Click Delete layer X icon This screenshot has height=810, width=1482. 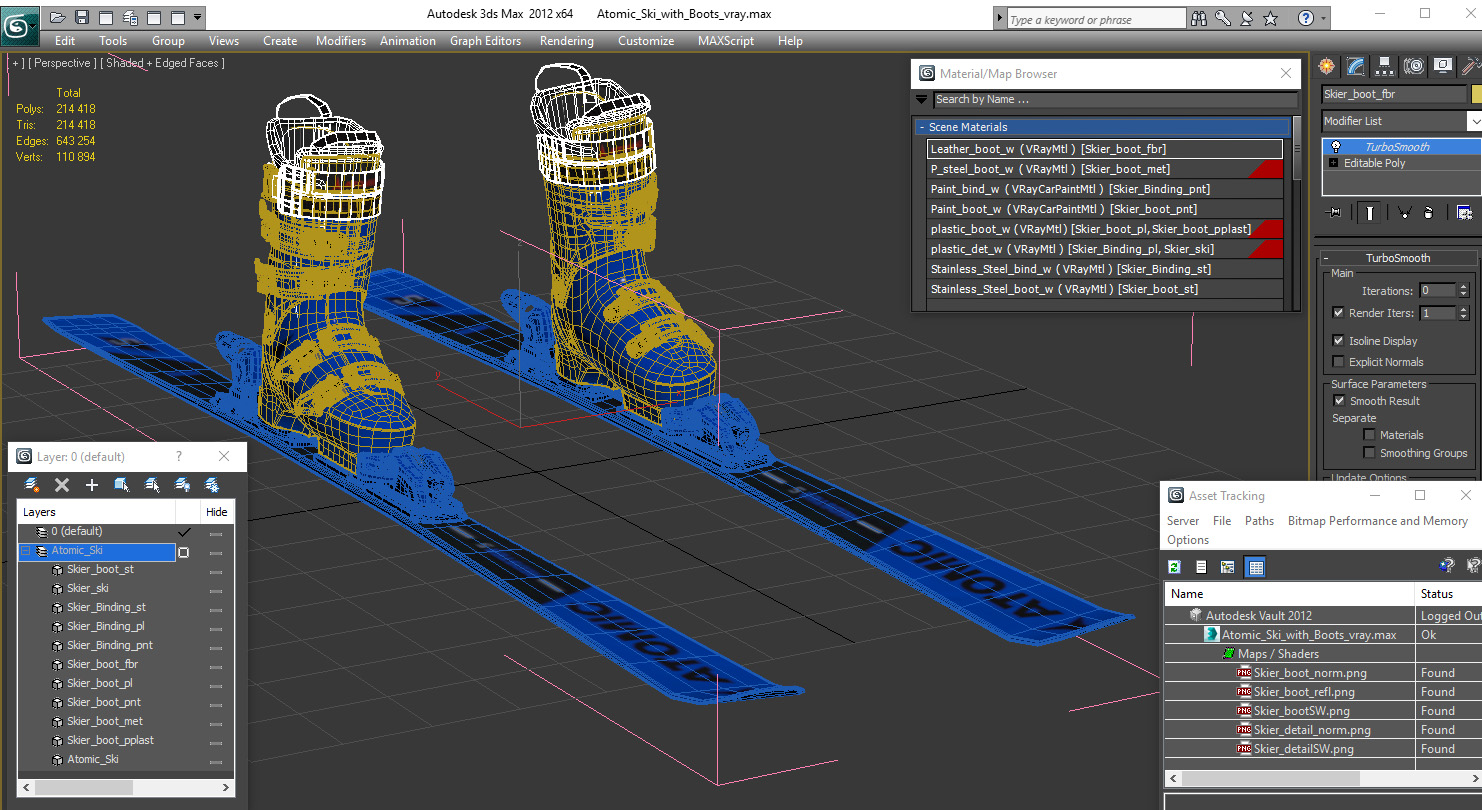pos(62,485)
